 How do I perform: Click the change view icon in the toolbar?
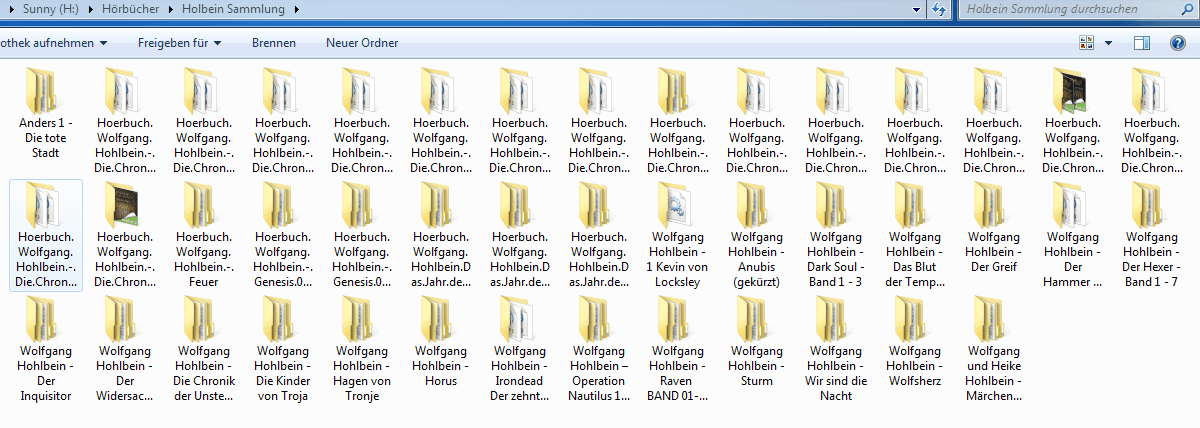coord(1087,43)
